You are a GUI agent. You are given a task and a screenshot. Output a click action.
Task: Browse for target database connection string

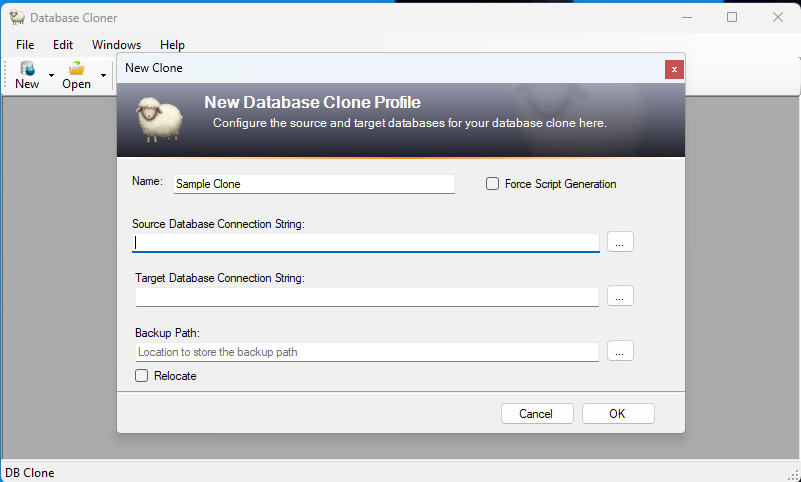point(620,296)
